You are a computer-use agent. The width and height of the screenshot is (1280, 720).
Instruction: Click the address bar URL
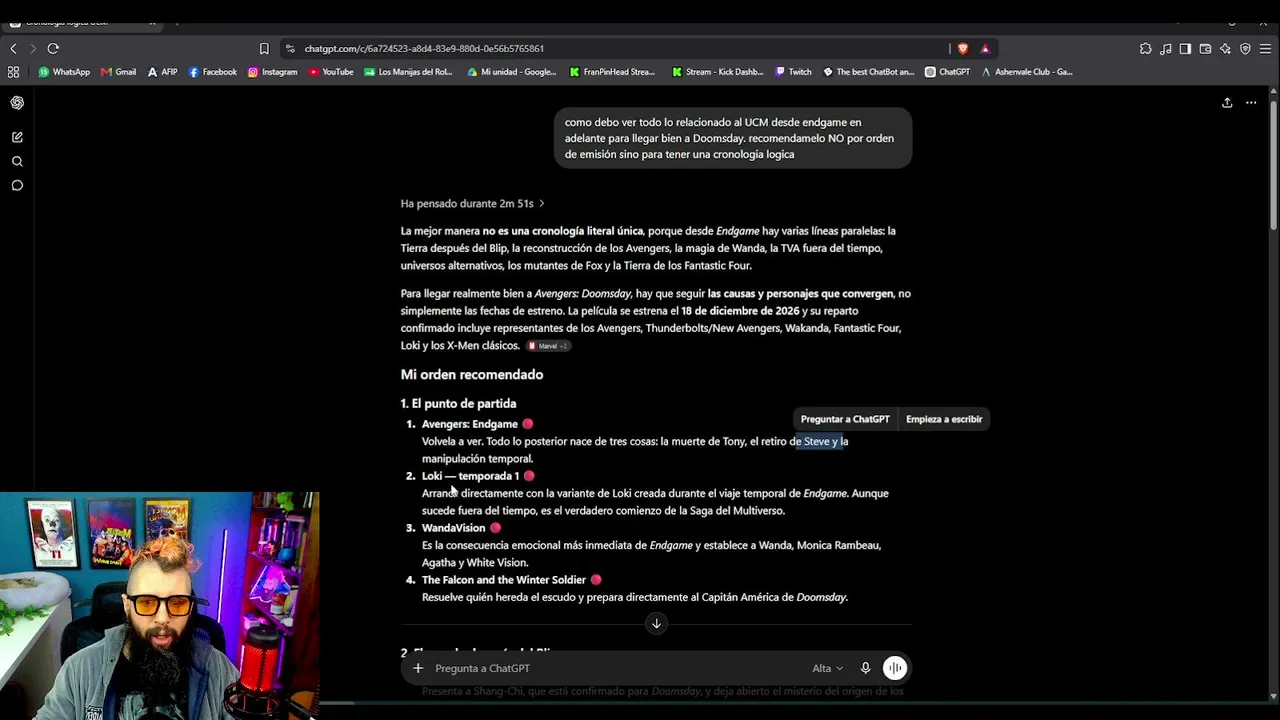[424, 48]
